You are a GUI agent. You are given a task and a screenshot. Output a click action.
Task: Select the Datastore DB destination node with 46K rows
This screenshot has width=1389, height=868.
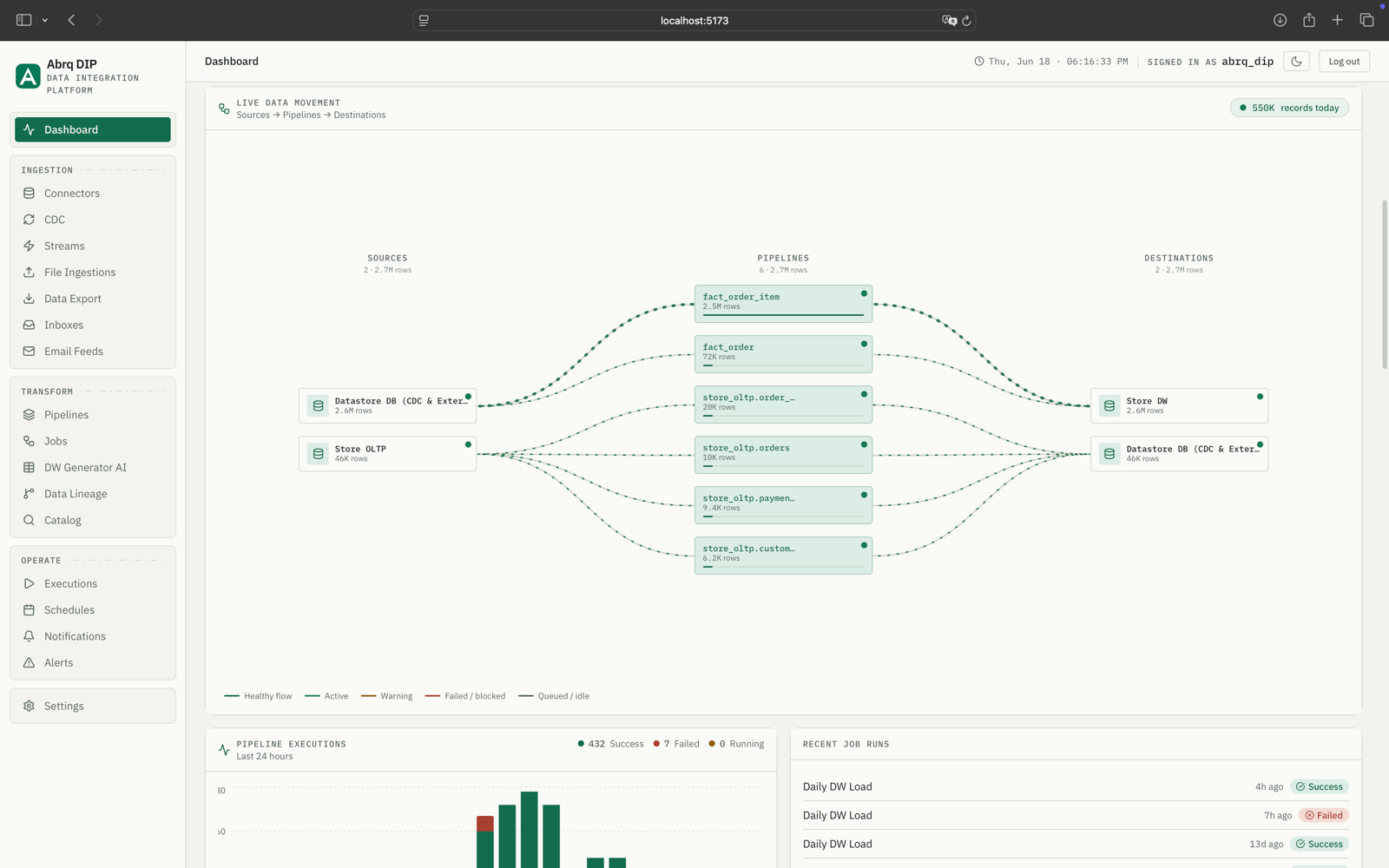1179,453
